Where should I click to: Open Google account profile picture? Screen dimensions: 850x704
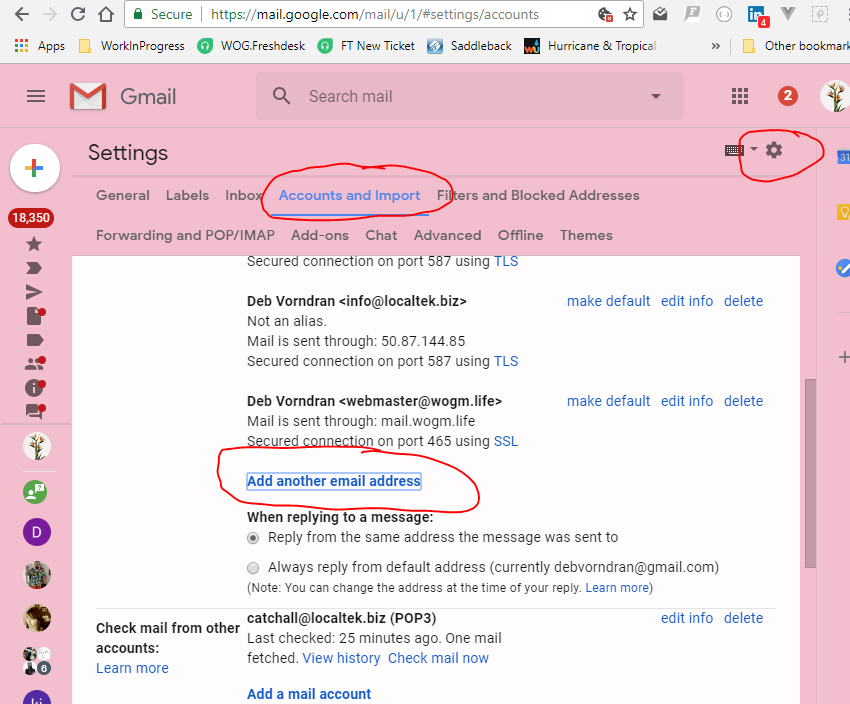click(835, 96)
